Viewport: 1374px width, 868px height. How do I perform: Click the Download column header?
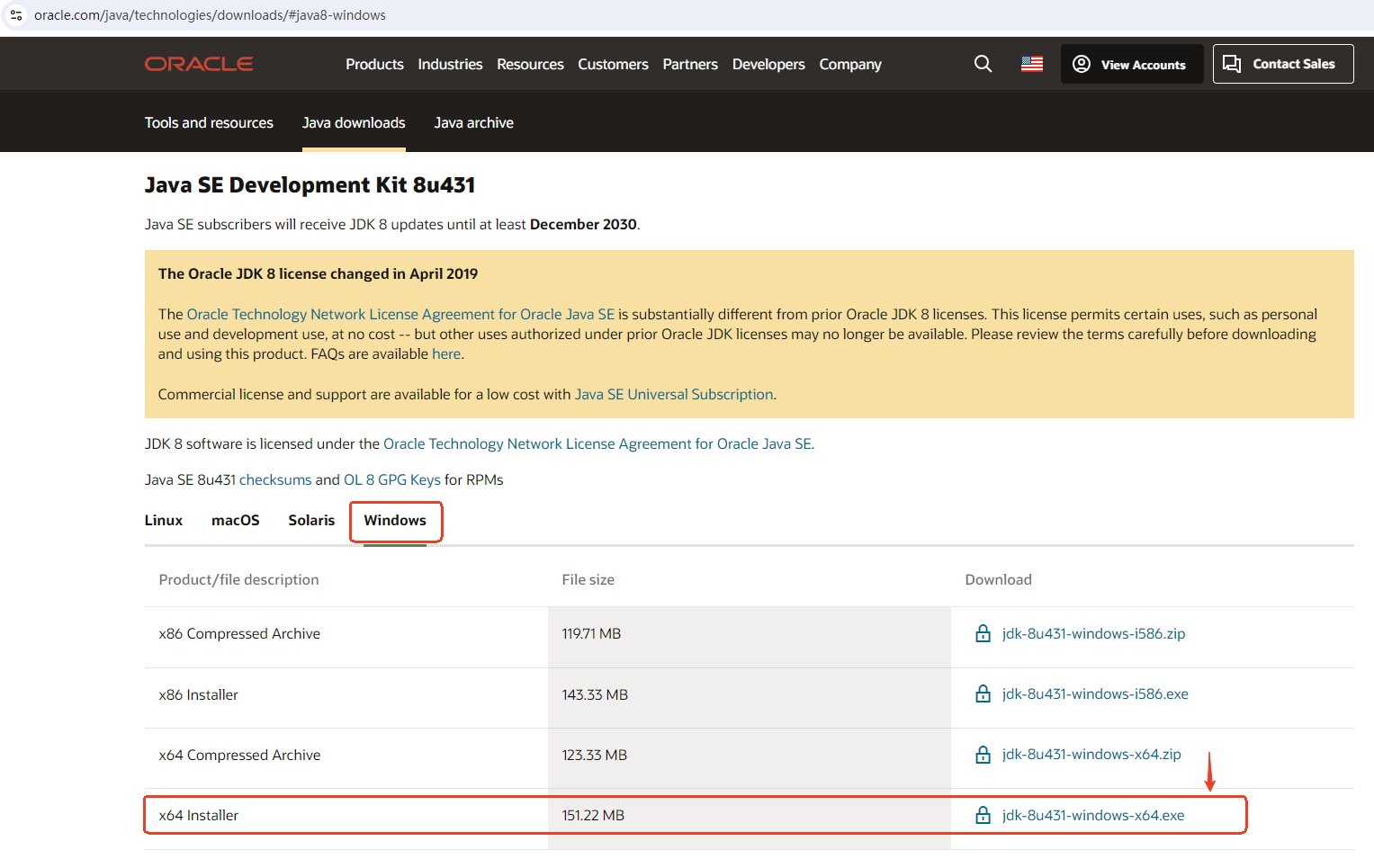(x=998, y=579)
